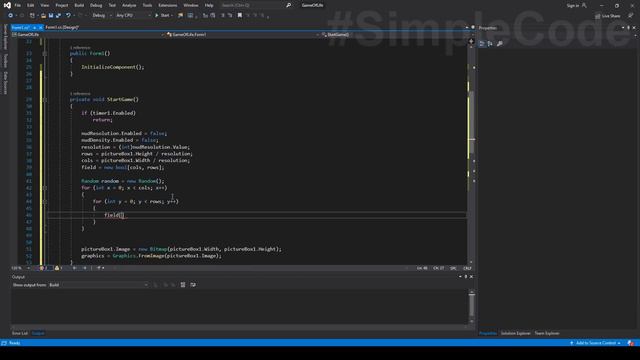
Task: Click the Start debugging button
Action: pos(162,16)
